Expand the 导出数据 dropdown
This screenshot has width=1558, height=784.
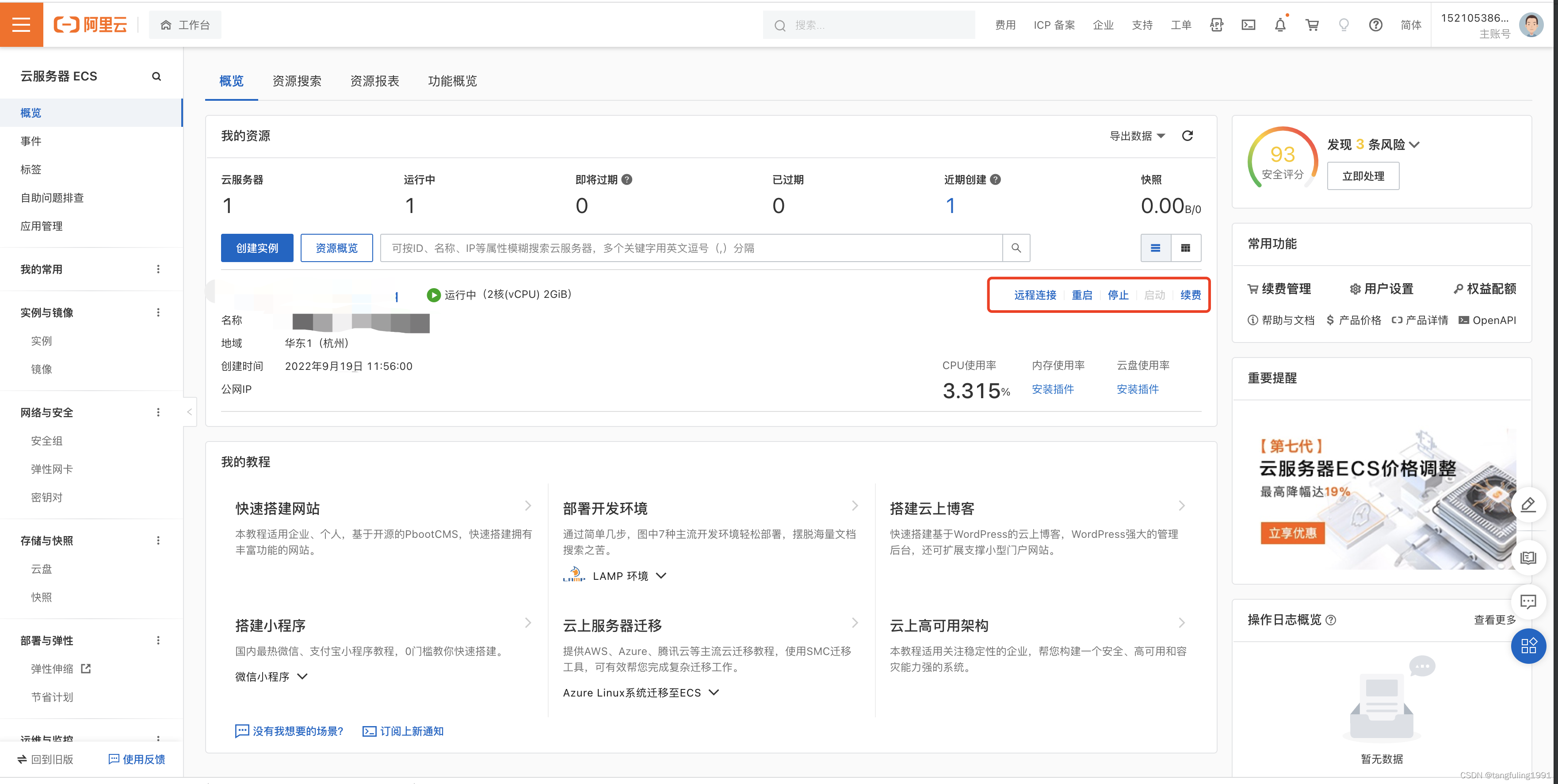pyautogui.click(x=1137, y=136)
